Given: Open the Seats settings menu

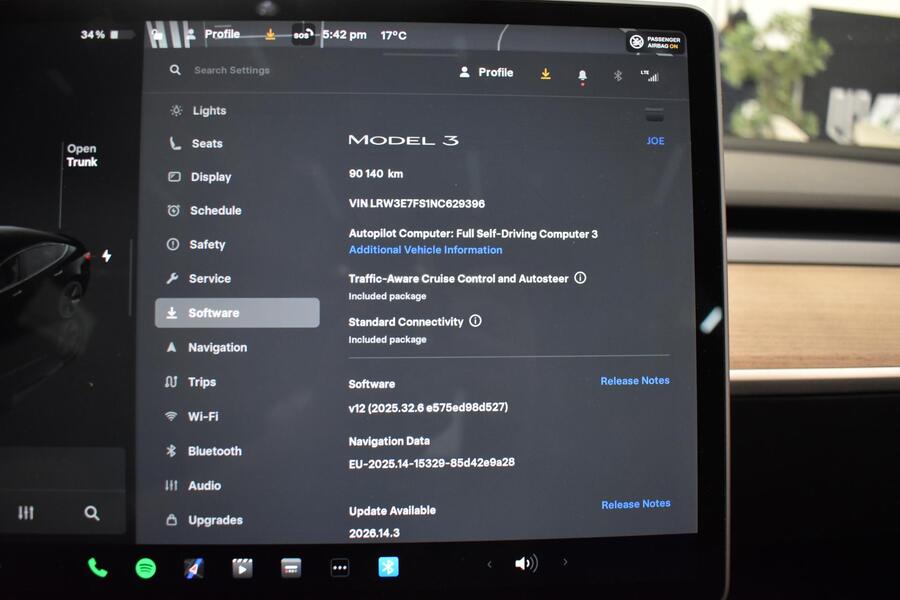Looking at the screenshot, I should point(196,144).
